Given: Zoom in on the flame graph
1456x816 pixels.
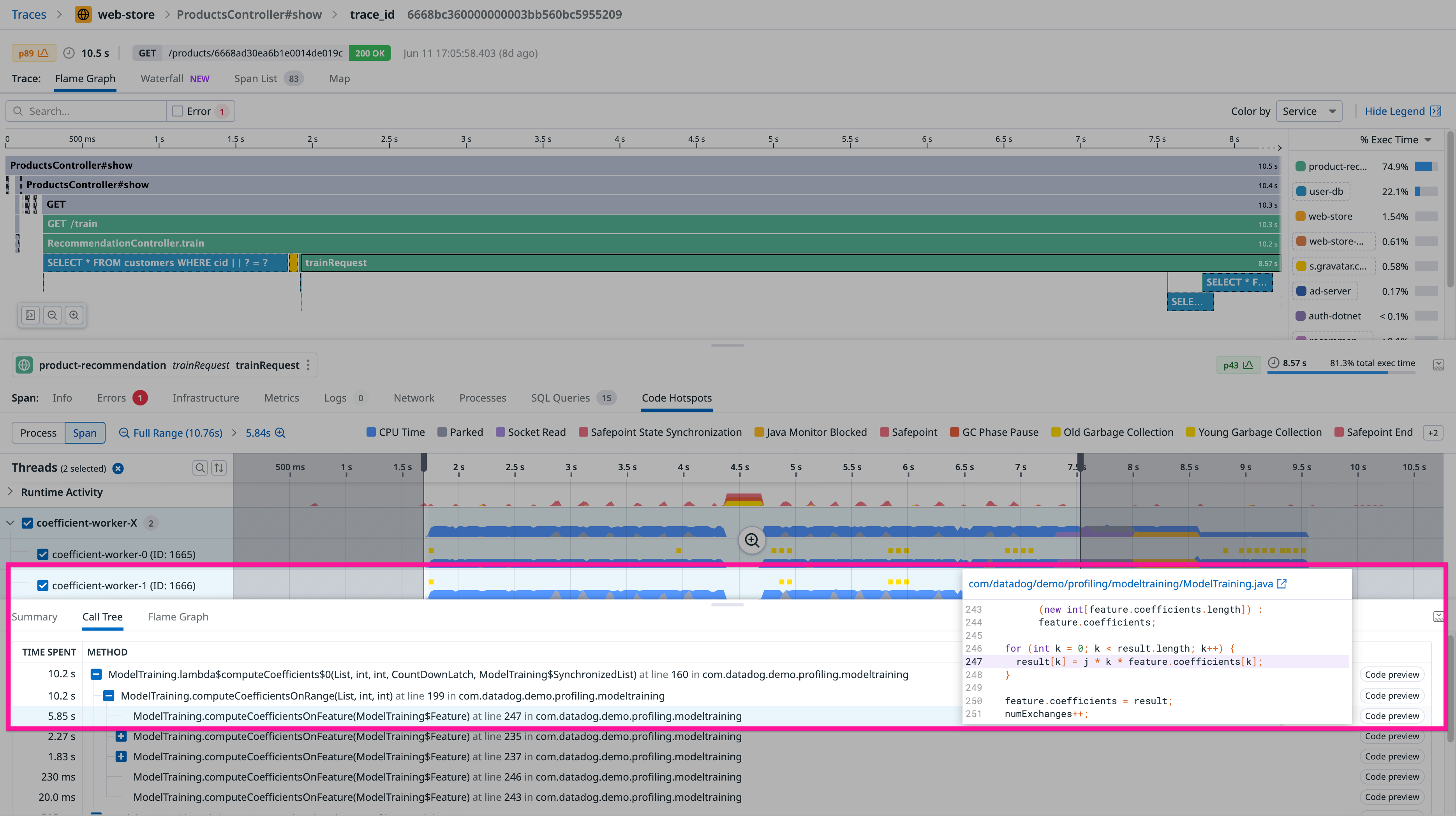Looking at the screenshot, I should [74, 315].
